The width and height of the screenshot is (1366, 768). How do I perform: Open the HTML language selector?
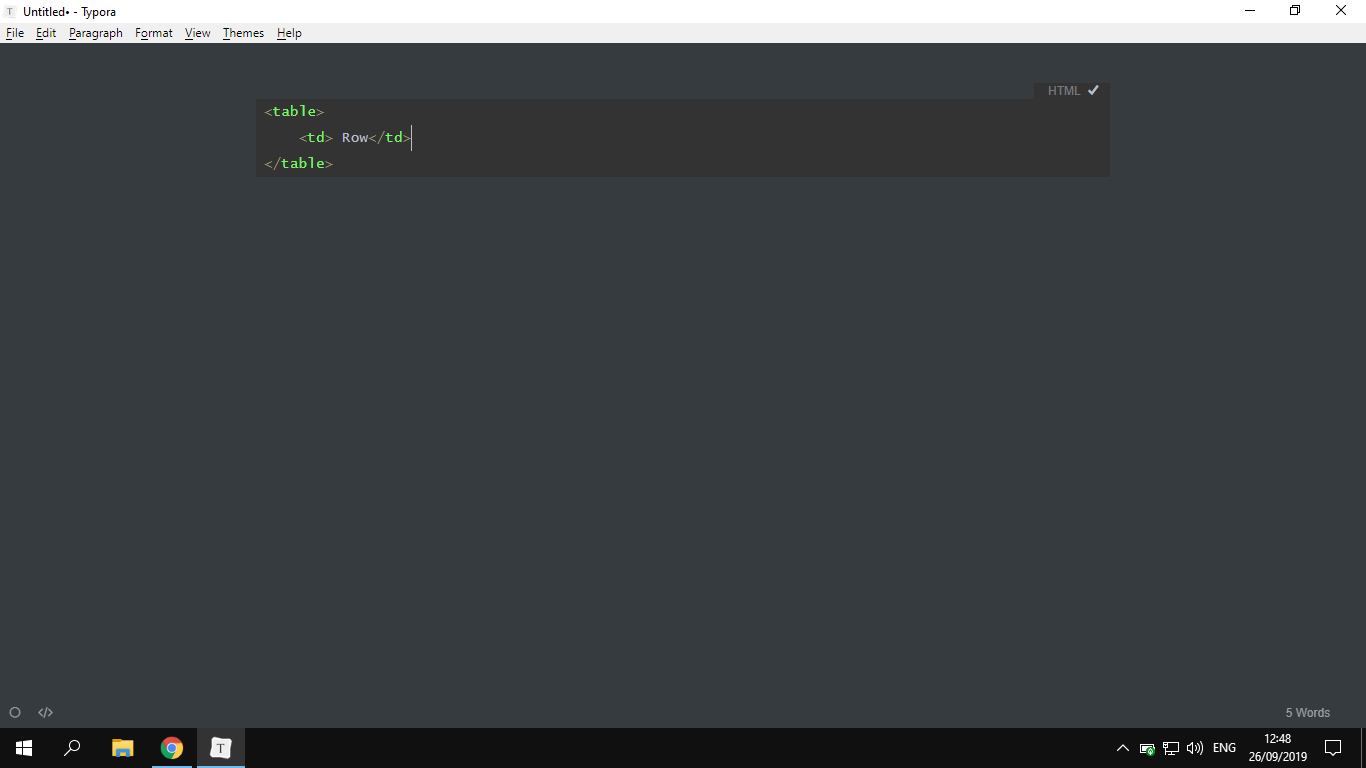coord(1063,90)
